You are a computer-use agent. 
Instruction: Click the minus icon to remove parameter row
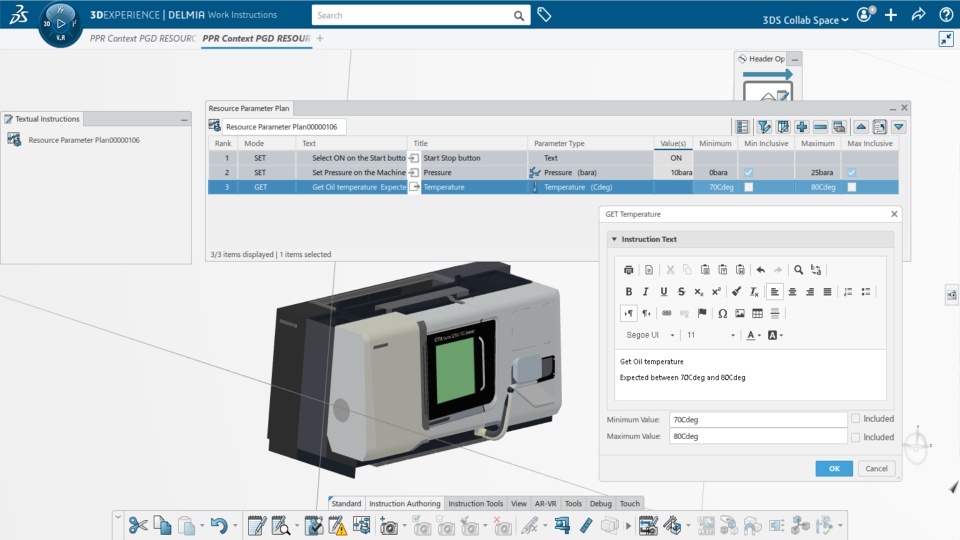[820, 127]
